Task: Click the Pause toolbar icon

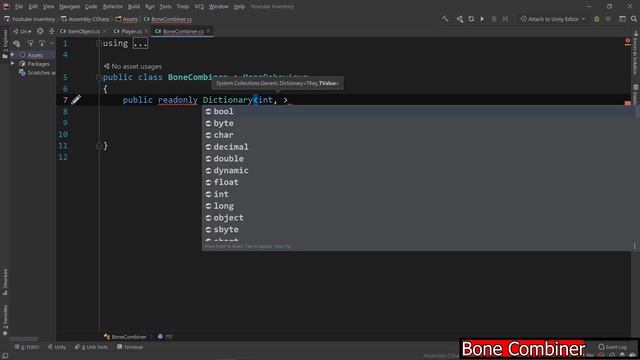Action: [494, 19]
